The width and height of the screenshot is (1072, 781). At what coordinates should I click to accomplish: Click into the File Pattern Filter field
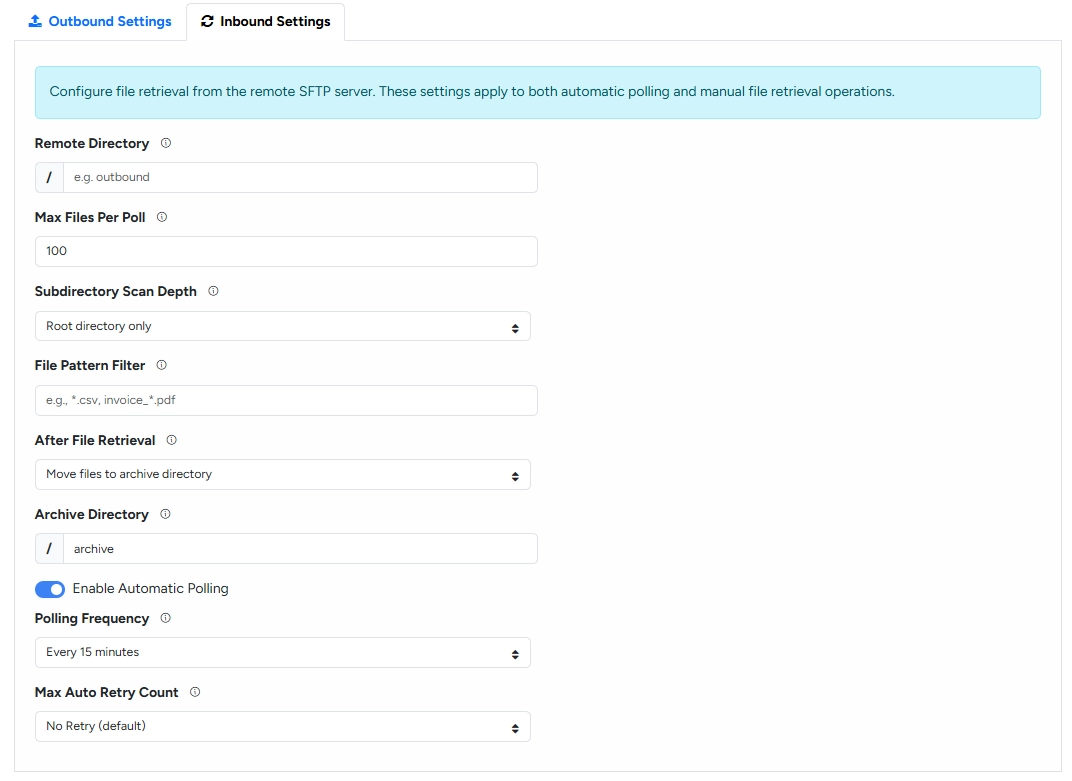286,400
